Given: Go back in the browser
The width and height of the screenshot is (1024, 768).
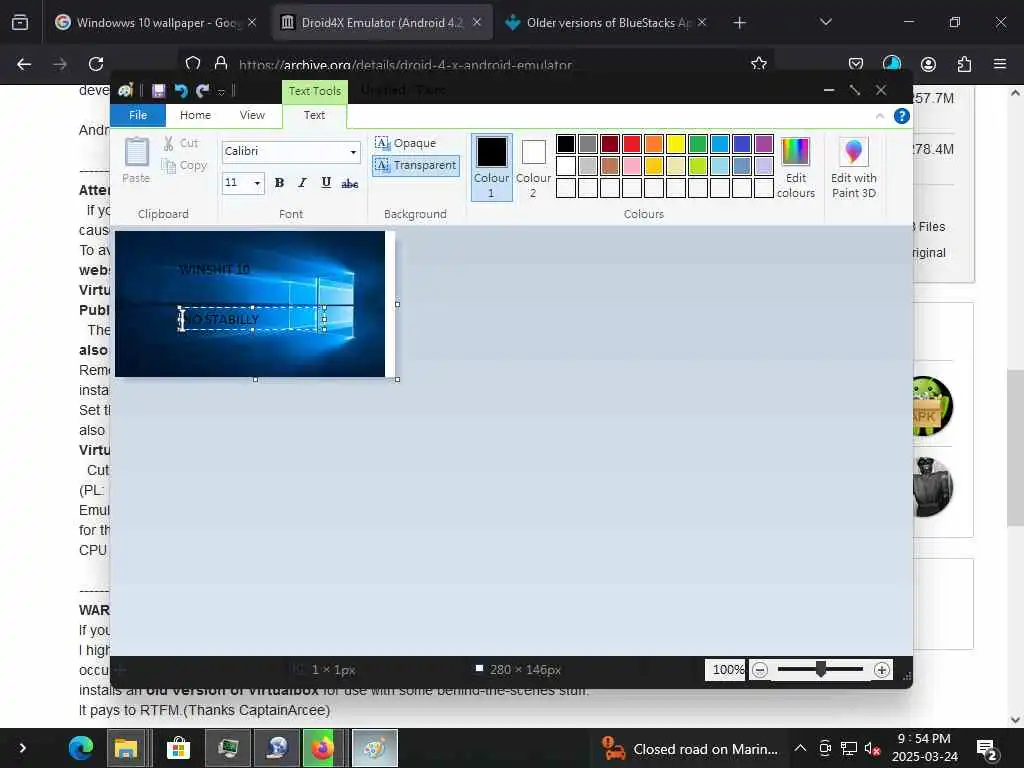Looking at the screenshot, I should coord(24,64).
